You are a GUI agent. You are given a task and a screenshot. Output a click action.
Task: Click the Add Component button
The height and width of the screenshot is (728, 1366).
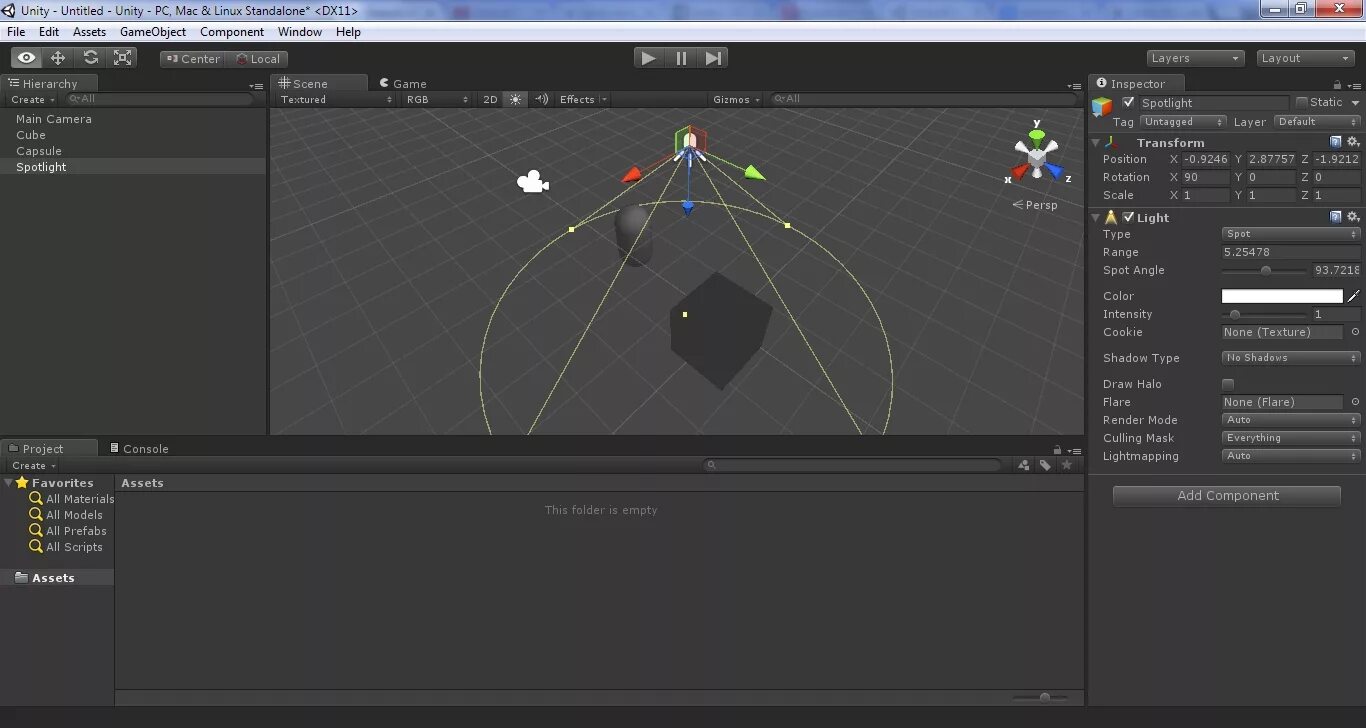pyautogui.click(x=1226, y=495)
